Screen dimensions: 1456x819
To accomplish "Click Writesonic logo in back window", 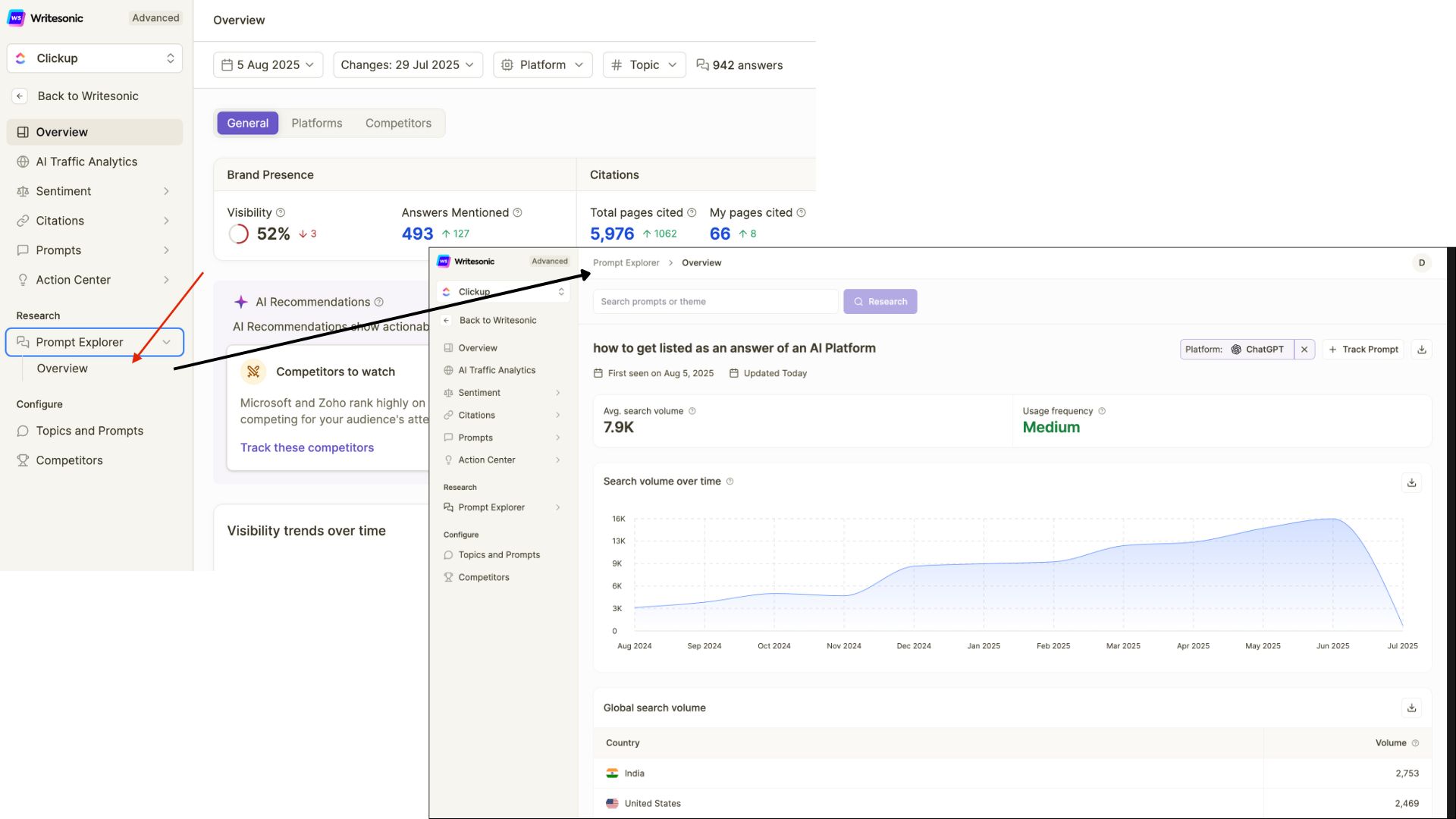I will pyautogui.click(x=45, y=18).
